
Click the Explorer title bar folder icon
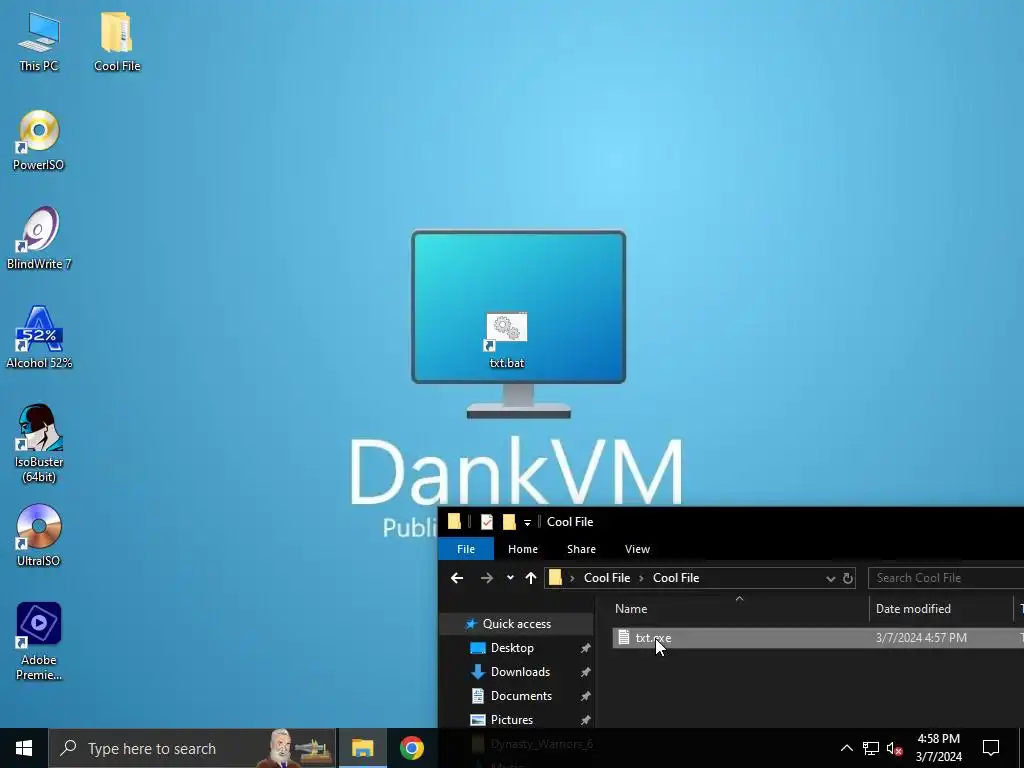pos(455,521)
